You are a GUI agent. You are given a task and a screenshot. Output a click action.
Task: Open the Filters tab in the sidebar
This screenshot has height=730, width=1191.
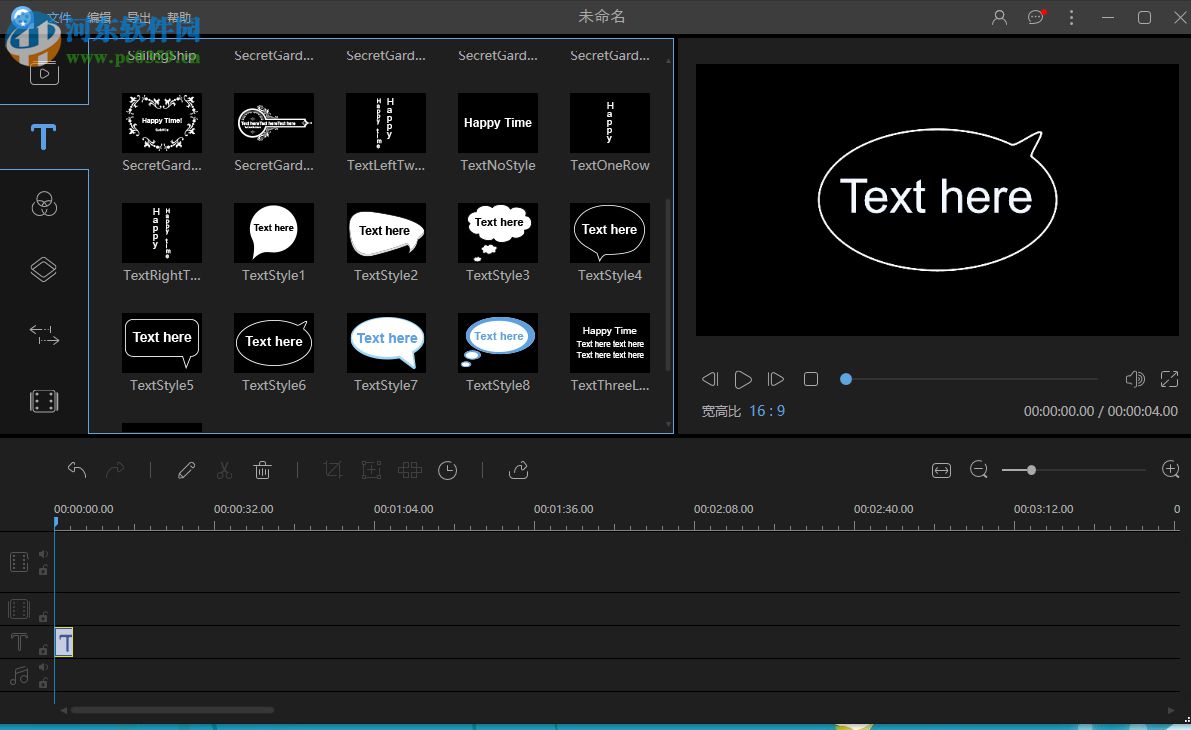click(43, 203)
